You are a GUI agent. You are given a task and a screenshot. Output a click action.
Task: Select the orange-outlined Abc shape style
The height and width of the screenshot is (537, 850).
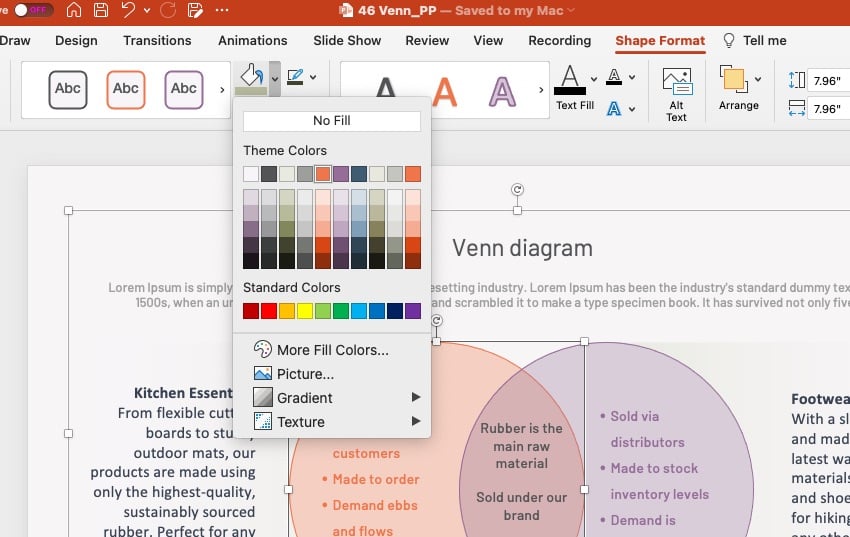(x=126, y=89)
